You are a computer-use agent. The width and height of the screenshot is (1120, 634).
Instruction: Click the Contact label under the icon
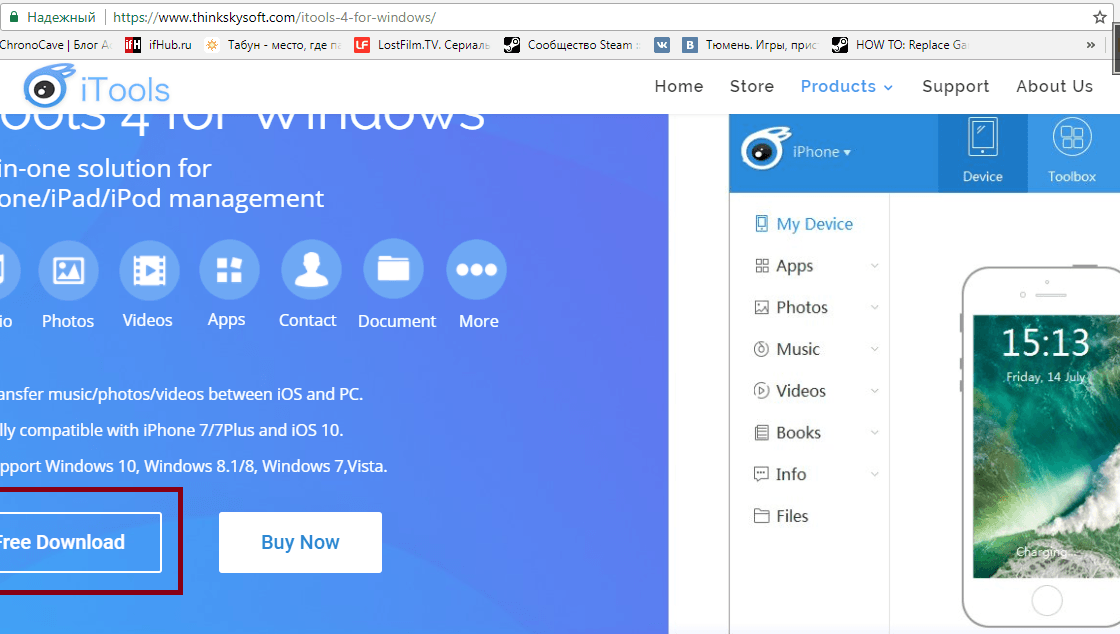307,321
